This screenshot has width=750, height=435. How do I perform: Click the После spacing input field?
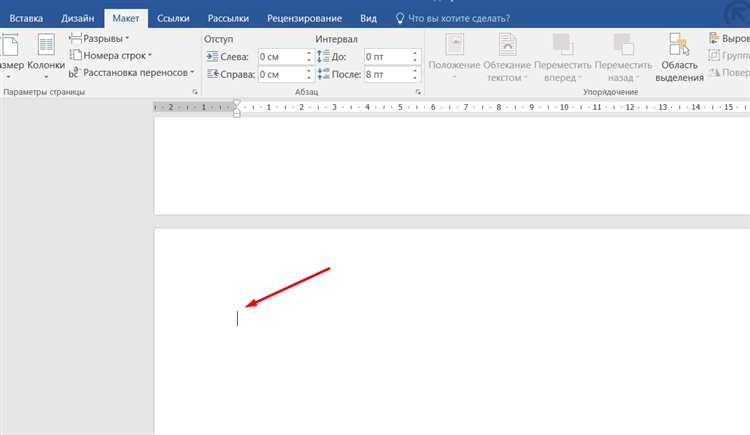[387, 75]
